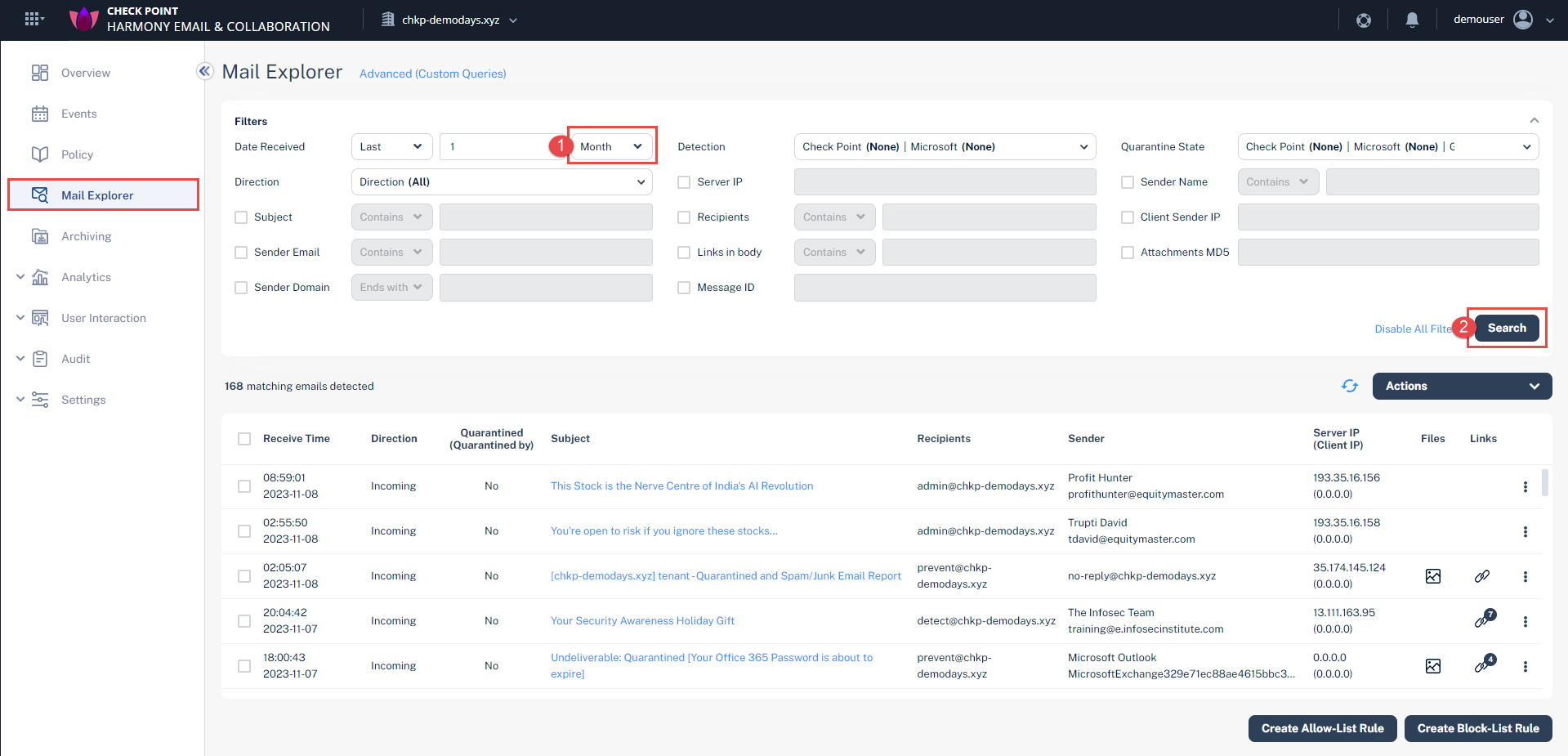Image resolution: width=1568 pixels, height=756 pixels.
Task: Open row menu for Undeliverable Quarantined email
Action: point(1525,666)
